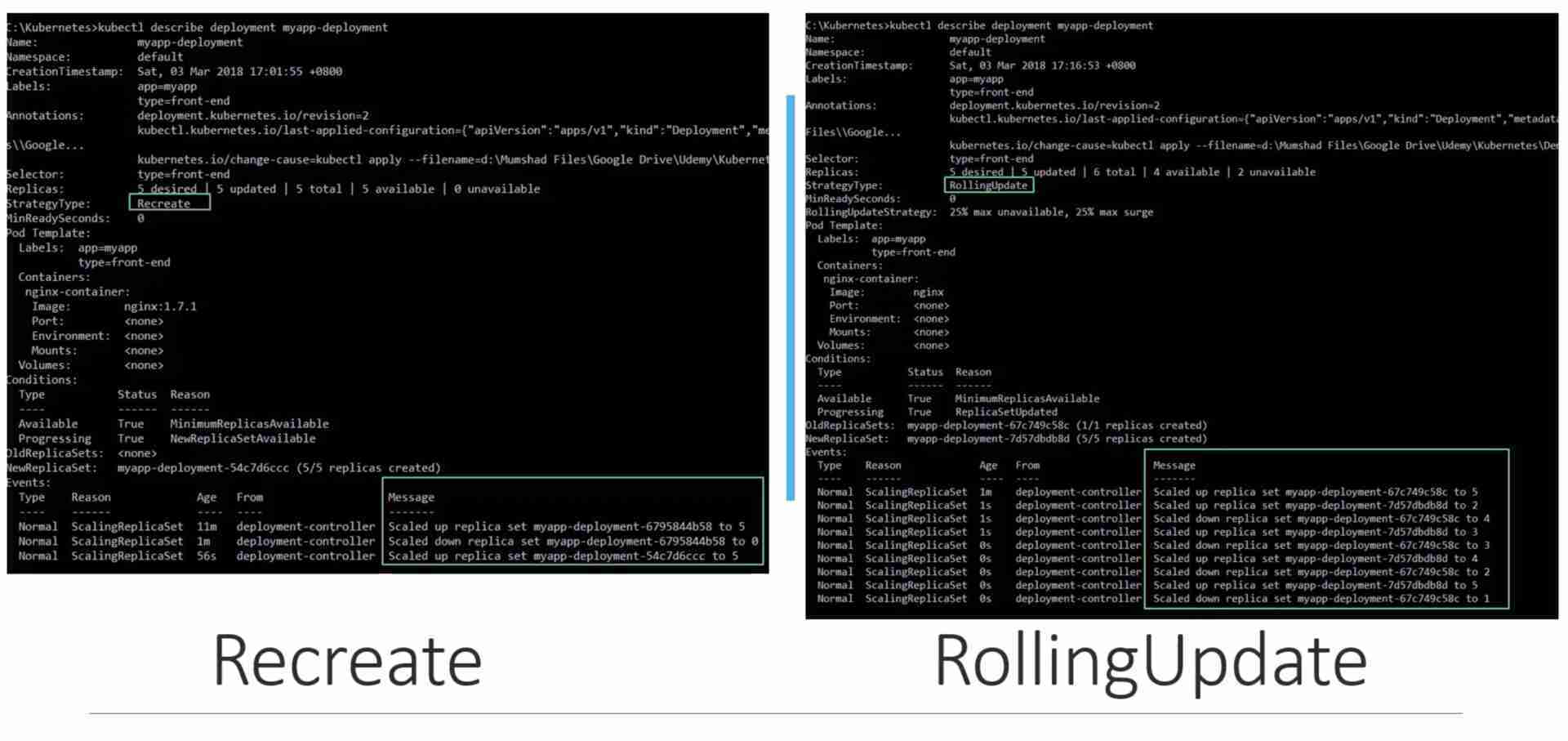Click 'ReplicaSetUpdated' reason in right terminal
Image resolution: width=1568 pixels, height=741 pixels.
(x=1006, y=413)
